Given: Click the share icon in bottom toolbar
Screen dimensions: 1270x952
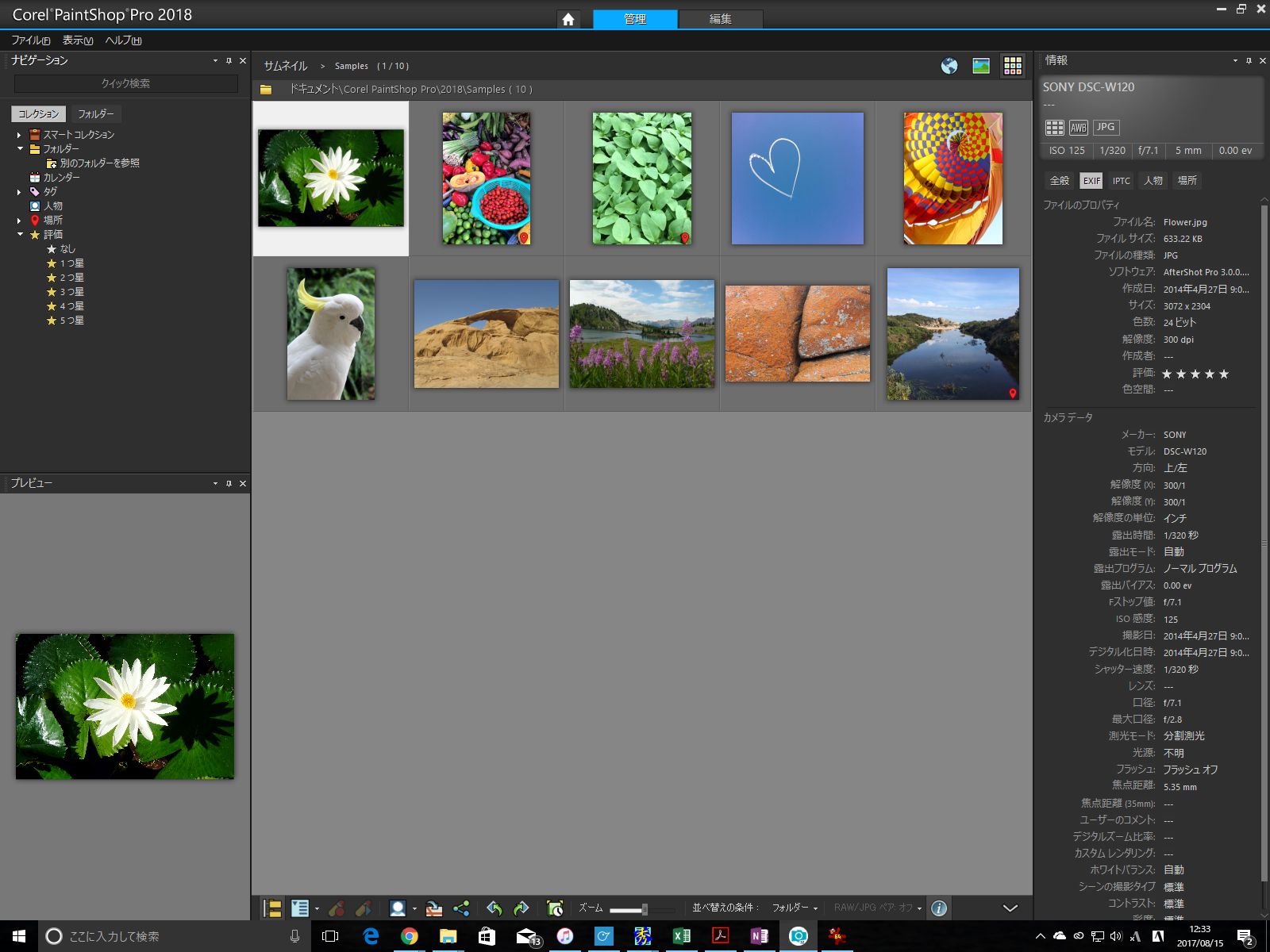Looking at the screenshot, I should [461, 908].
